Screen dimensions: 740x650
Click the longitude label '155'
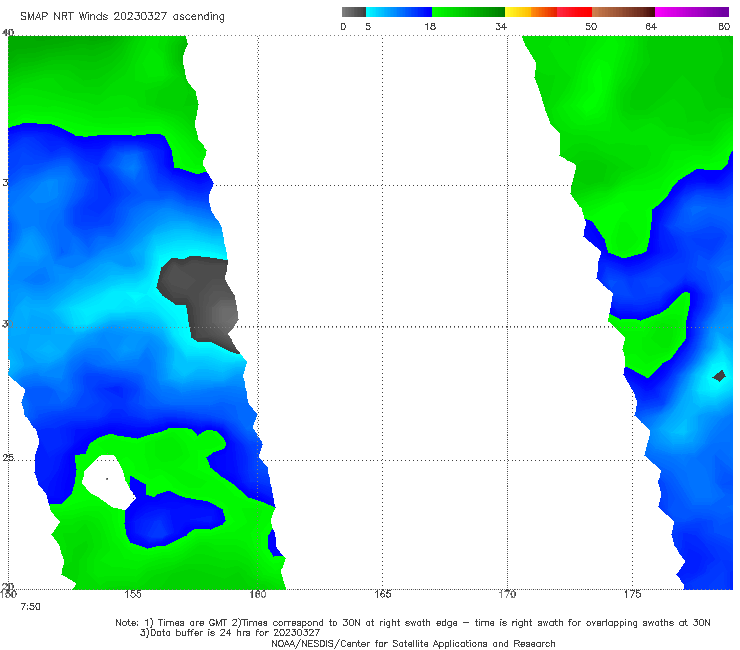[x=133, y=594]
